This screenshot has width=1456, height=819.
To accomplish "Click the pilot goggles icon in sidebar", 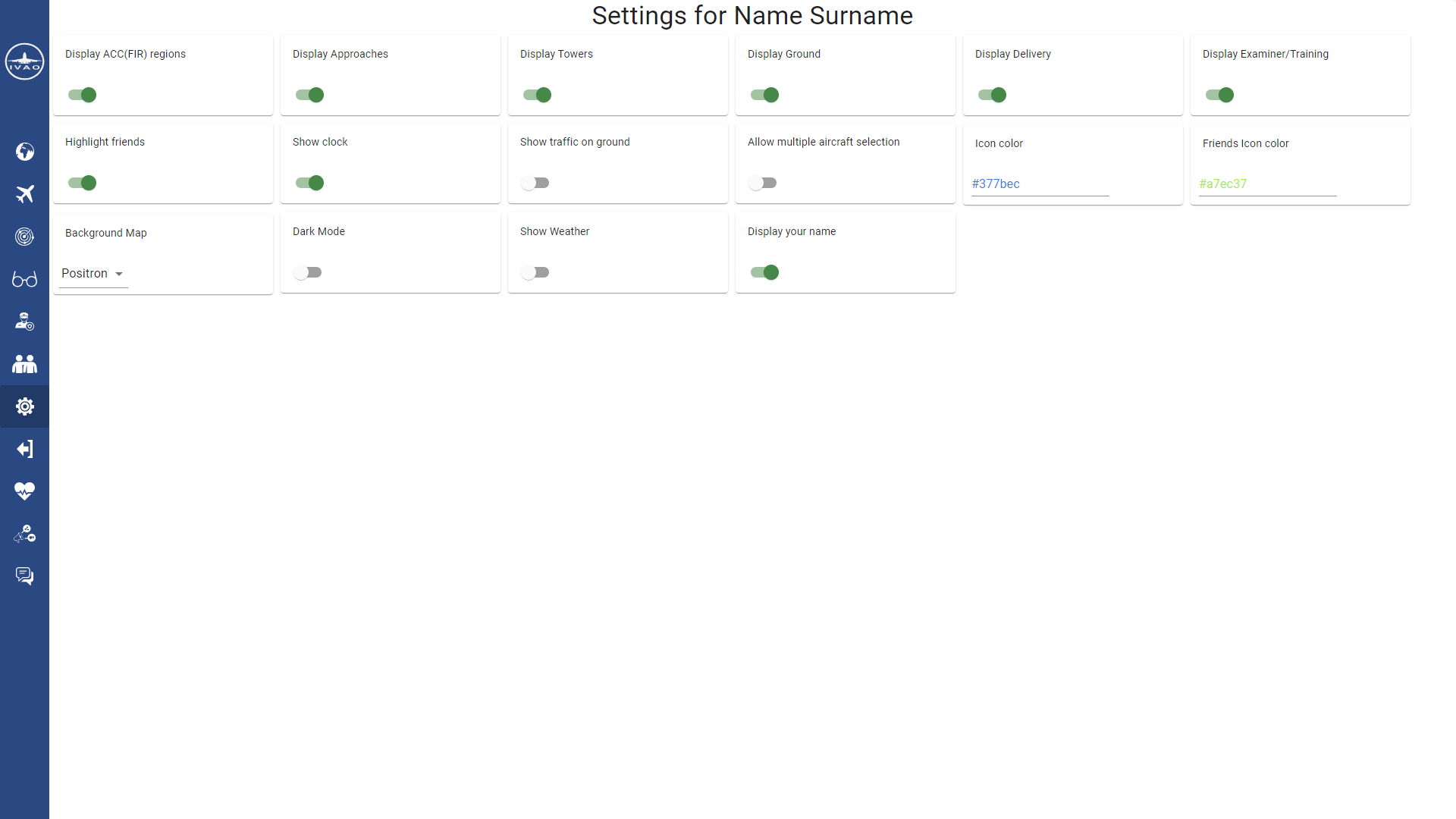I will point(24,278).
